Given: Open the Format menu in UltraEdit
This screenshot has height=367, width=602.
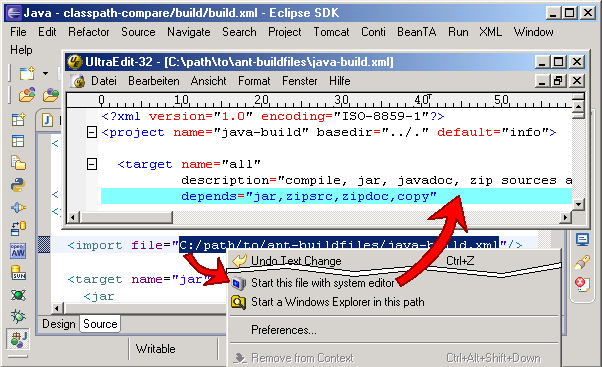Looking at the screenshot, I should tap(254, 81).
